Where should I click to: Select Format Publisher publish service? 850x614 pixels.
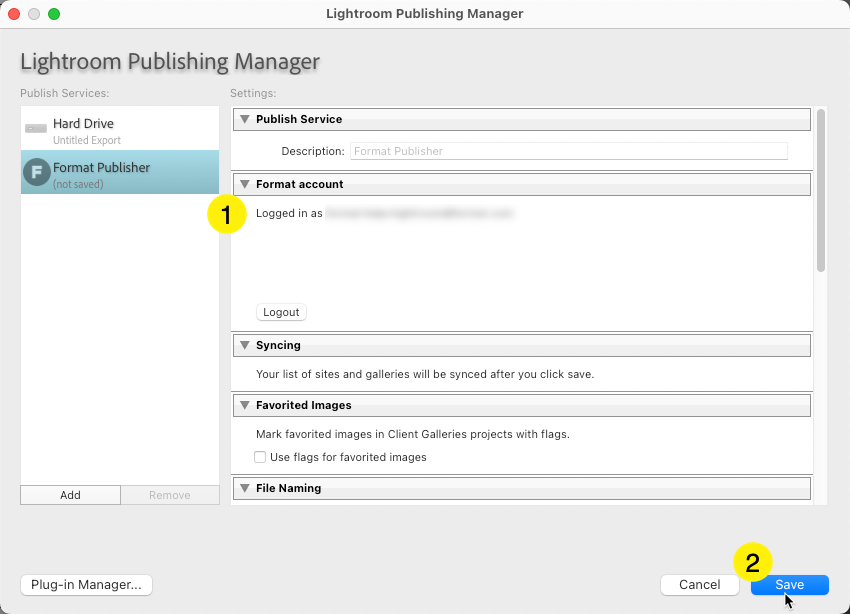[120, 172]
